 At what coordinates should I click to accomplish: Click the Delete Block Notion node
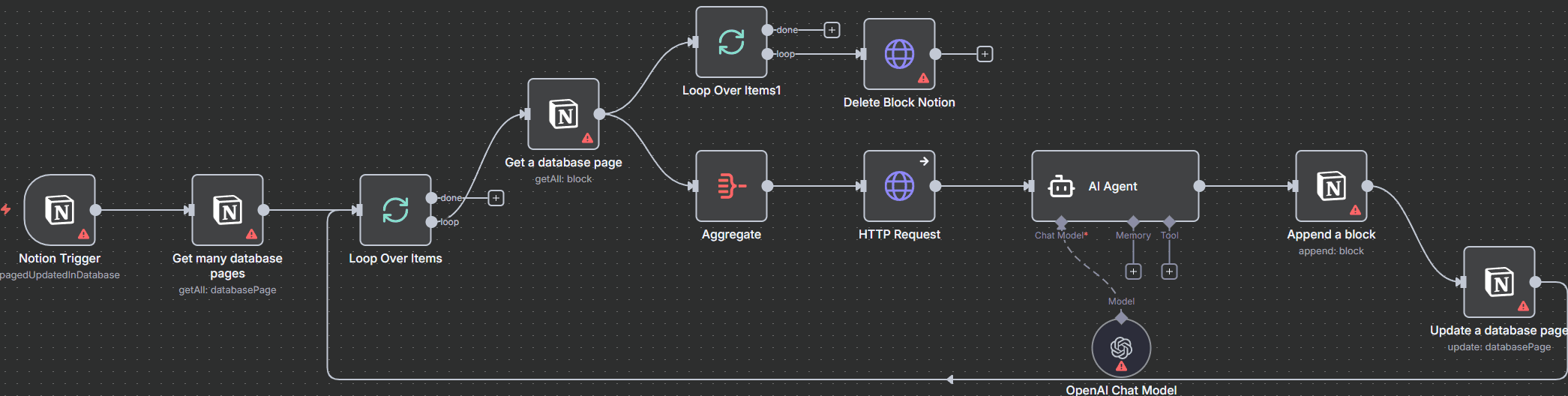click(899, 54)
